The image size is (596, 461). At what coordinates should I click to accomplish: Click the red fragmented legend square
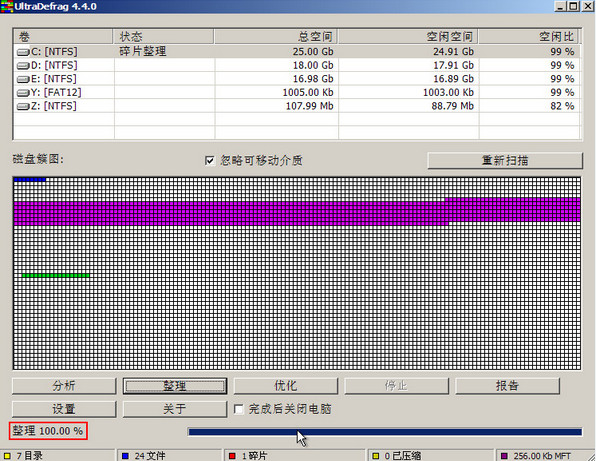point(232,456)
